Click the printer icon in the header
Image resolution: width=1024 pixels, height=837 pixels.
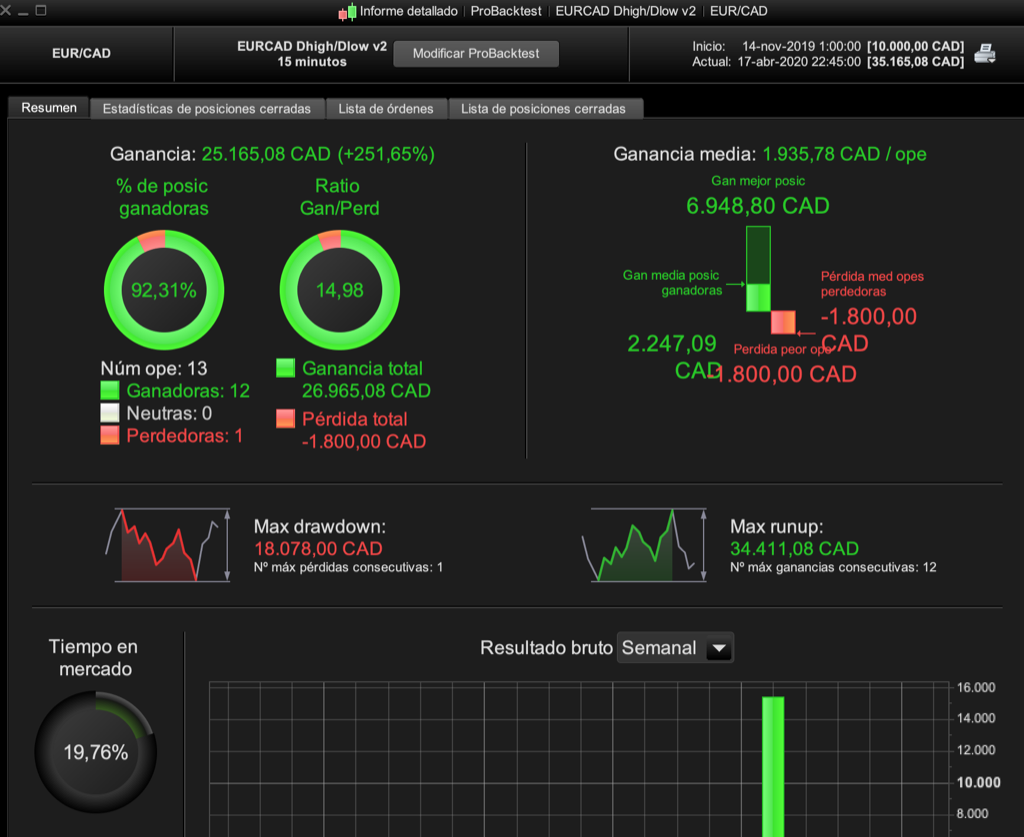point(984,54)
